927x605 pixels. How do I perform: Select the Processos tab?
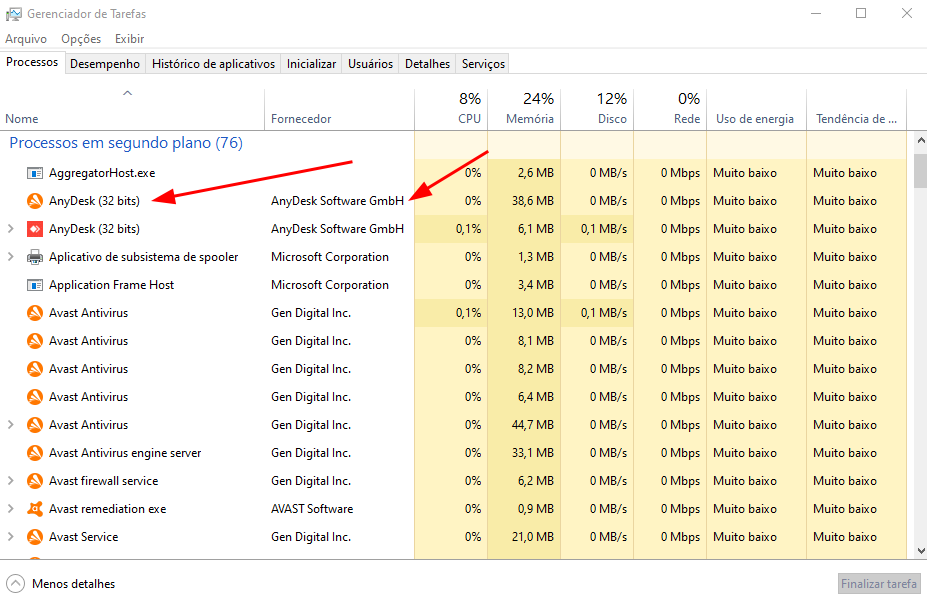click(32, 62)
